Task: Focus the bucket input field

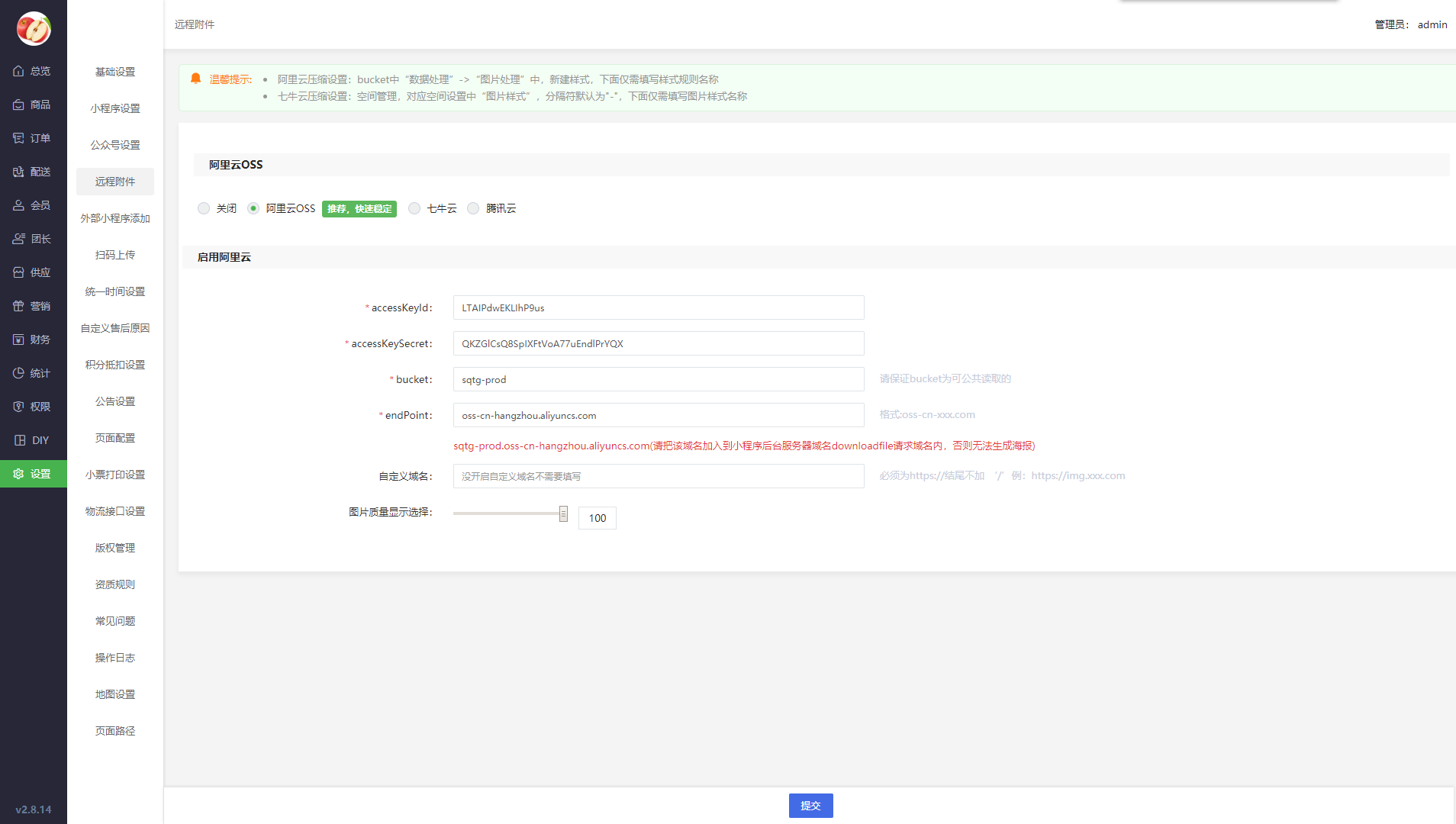Action: click(x=659, y=379)
